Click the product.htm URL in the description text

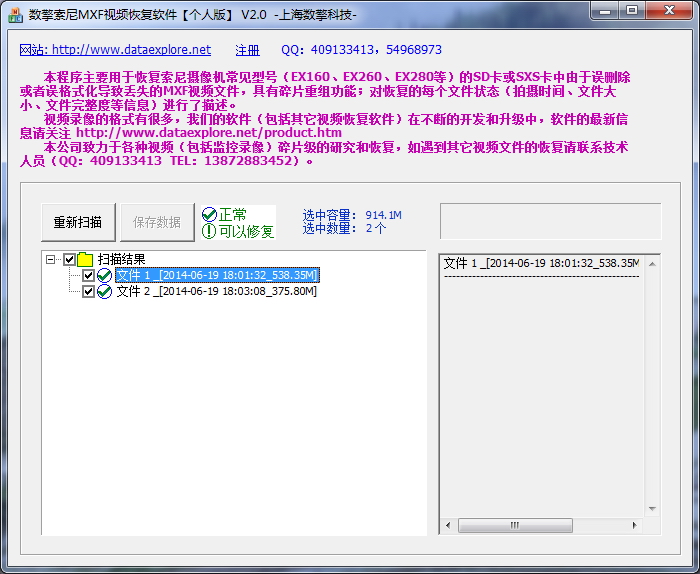point(209,133)
